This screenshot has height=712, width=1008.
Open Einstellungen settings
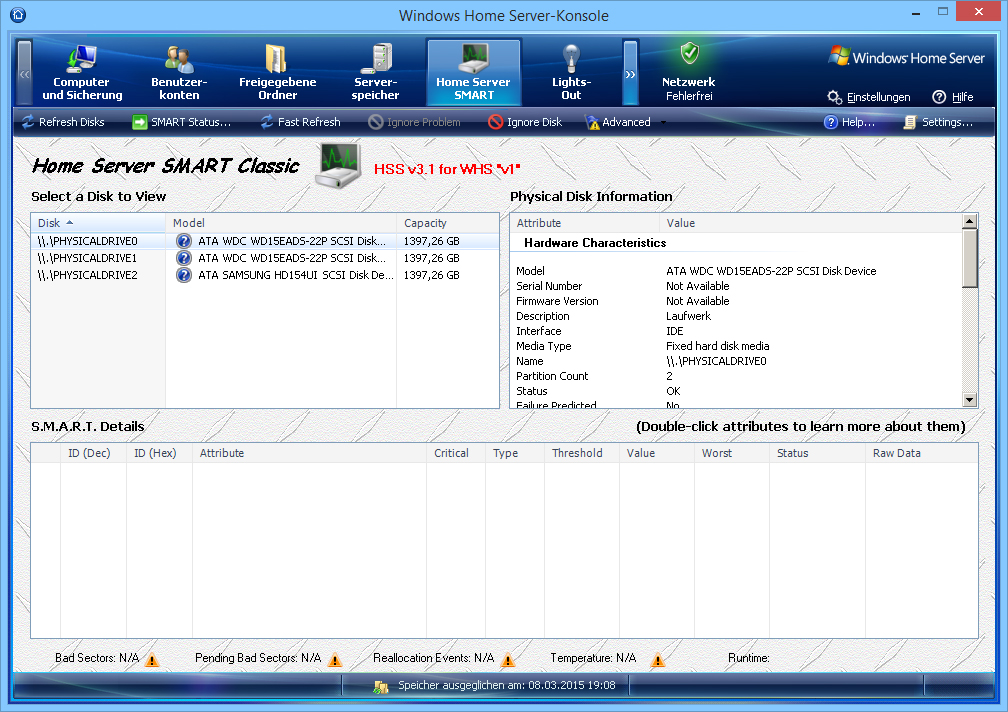pyautogui.click(x=878, y=97)
